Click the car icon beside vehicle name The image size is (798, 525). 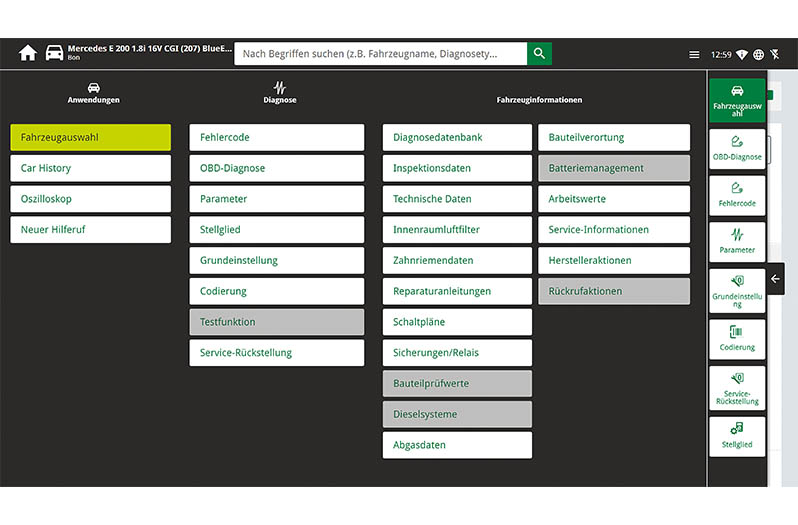(54, 54)
